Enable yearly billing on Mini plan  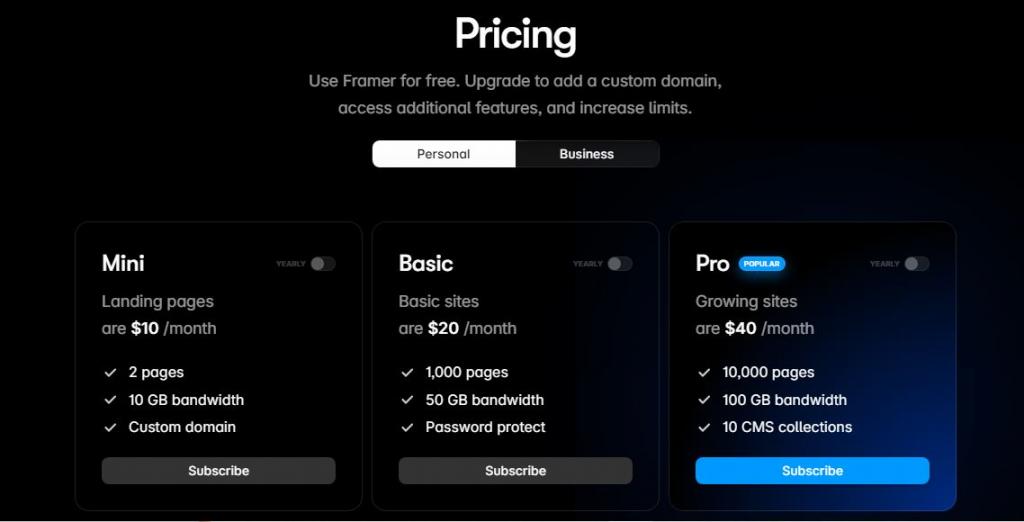tap(322, 264)
